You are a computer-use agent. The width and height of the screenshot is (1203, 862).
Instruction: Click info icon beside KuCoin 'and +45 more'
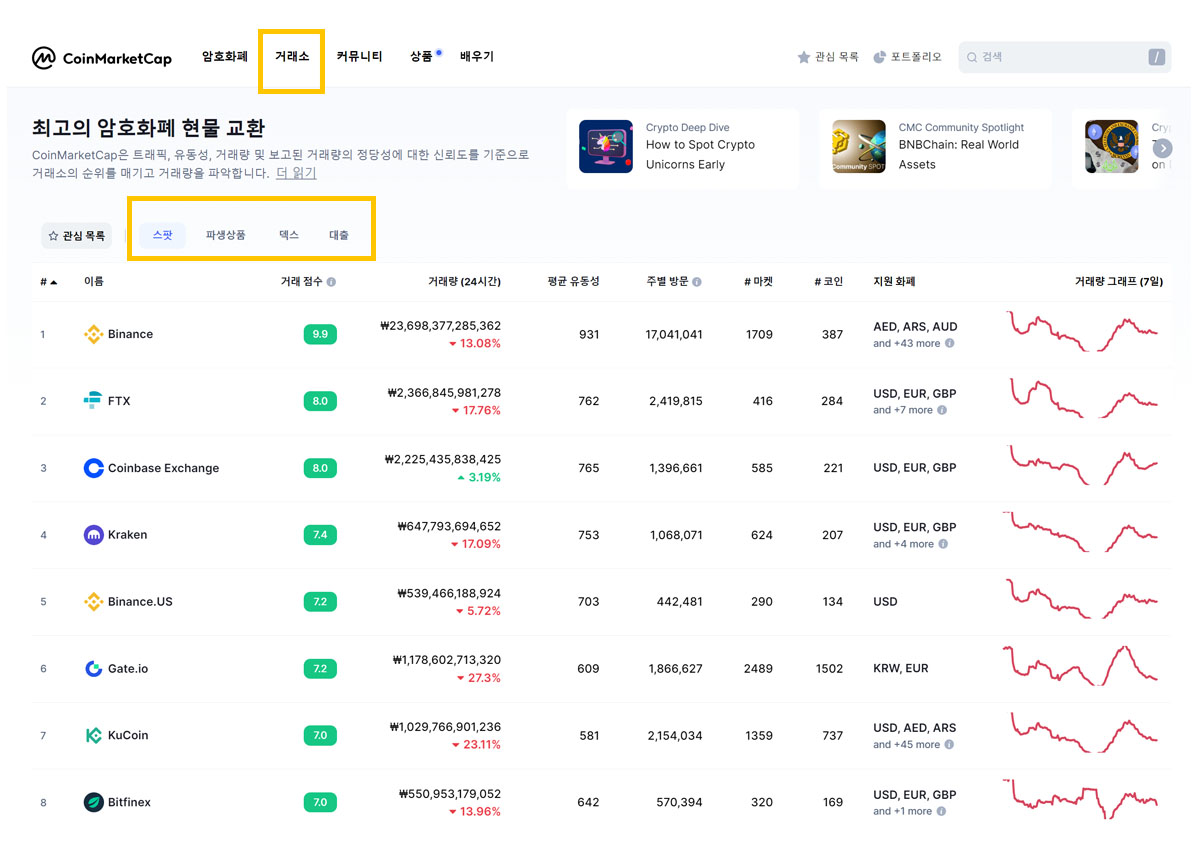pos(949,744)
